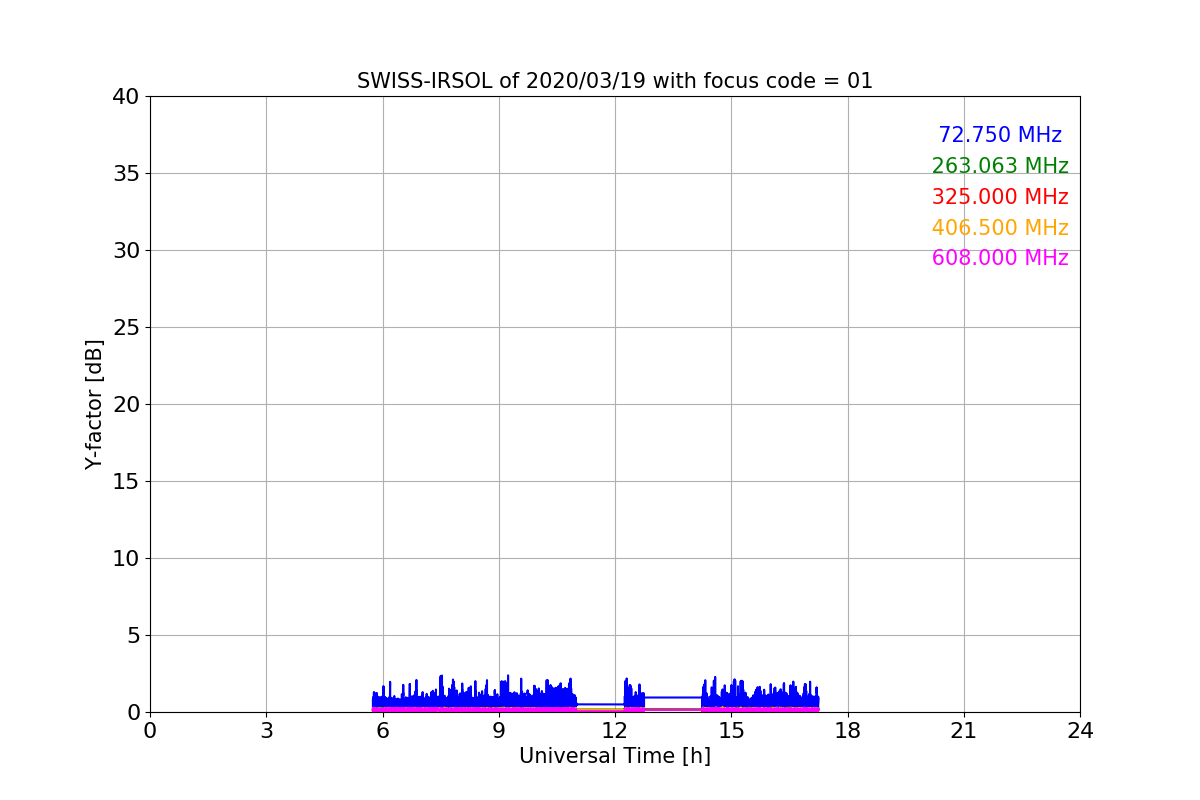Click the plot title SWISS-IRSOL of 2020/03/19
The image size is (1200, 800).
[x=615, y=81]
